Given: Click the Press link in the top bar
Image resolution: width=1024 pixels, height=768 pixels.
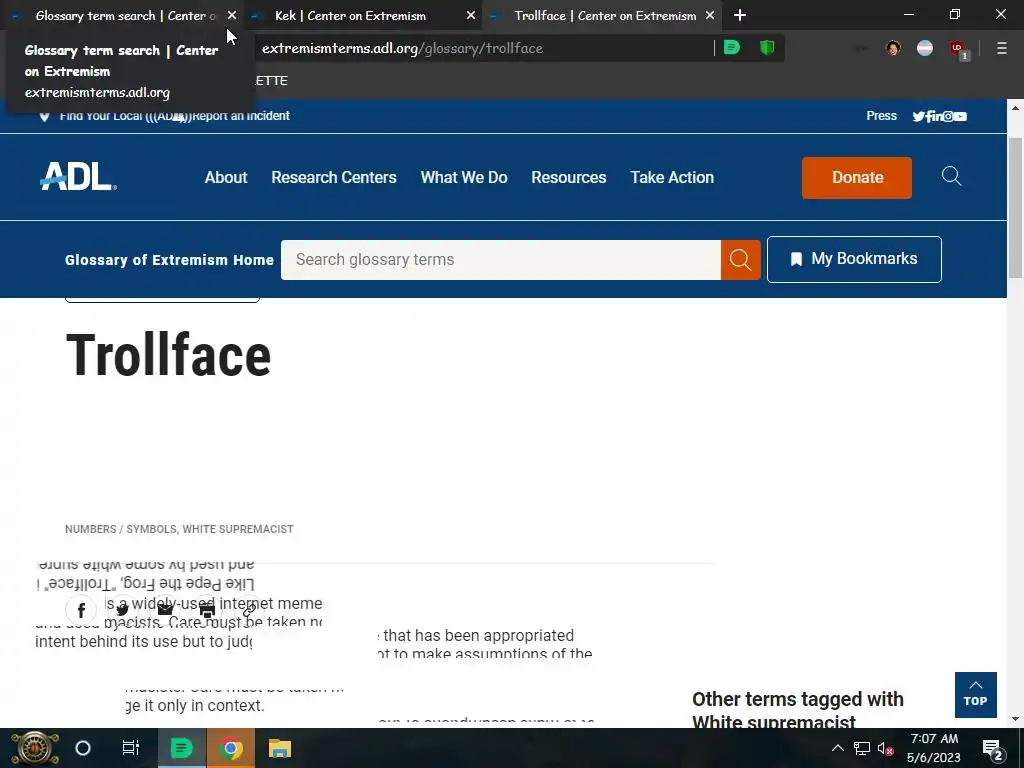Looking at the screenshot, I should point(882,116).
